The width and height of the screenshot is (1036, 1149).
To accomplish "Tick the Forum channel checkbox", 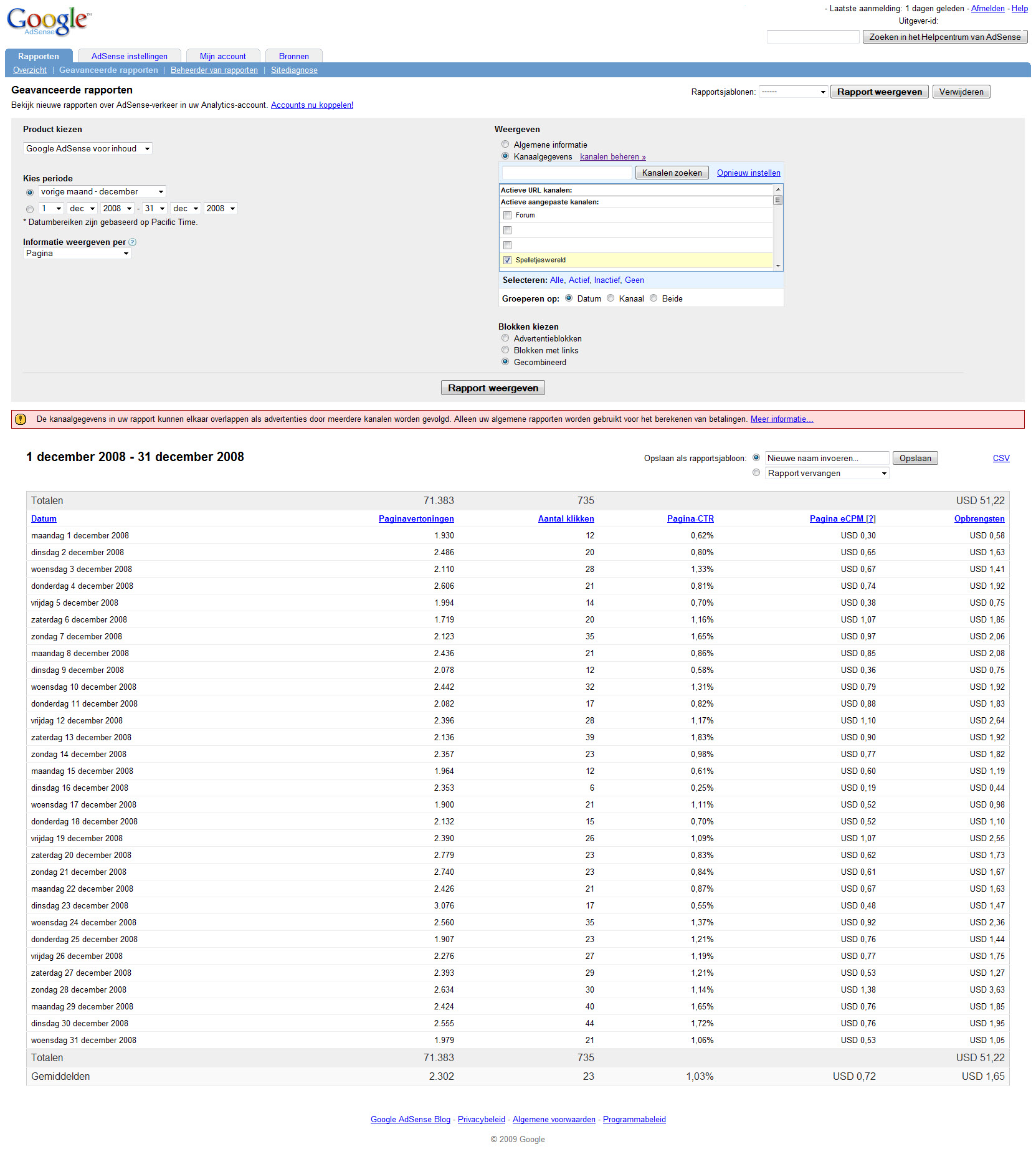I will coord(508,216).
